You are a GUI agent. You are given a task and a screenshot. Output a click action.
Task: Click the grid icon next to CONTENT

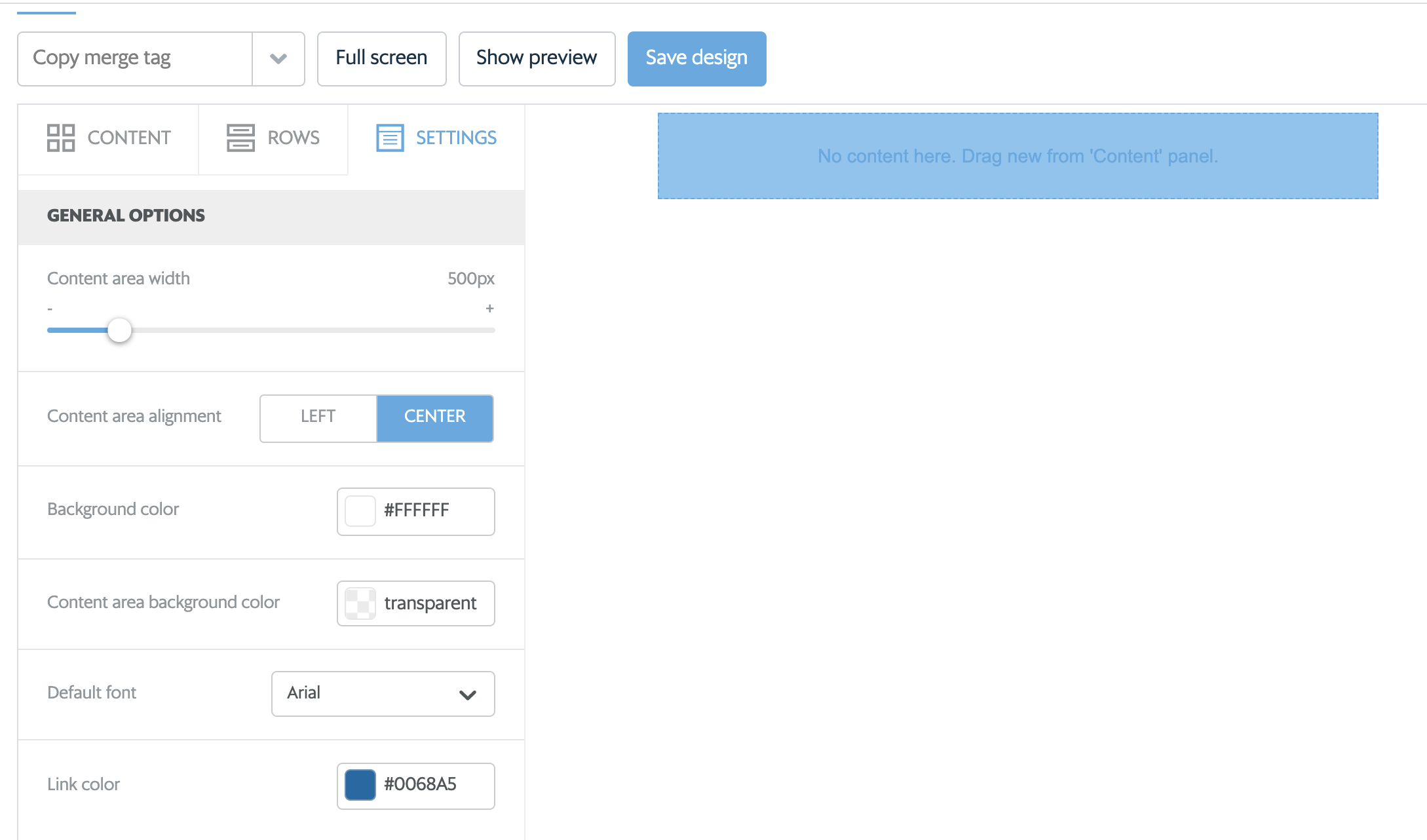pos(60,138)
